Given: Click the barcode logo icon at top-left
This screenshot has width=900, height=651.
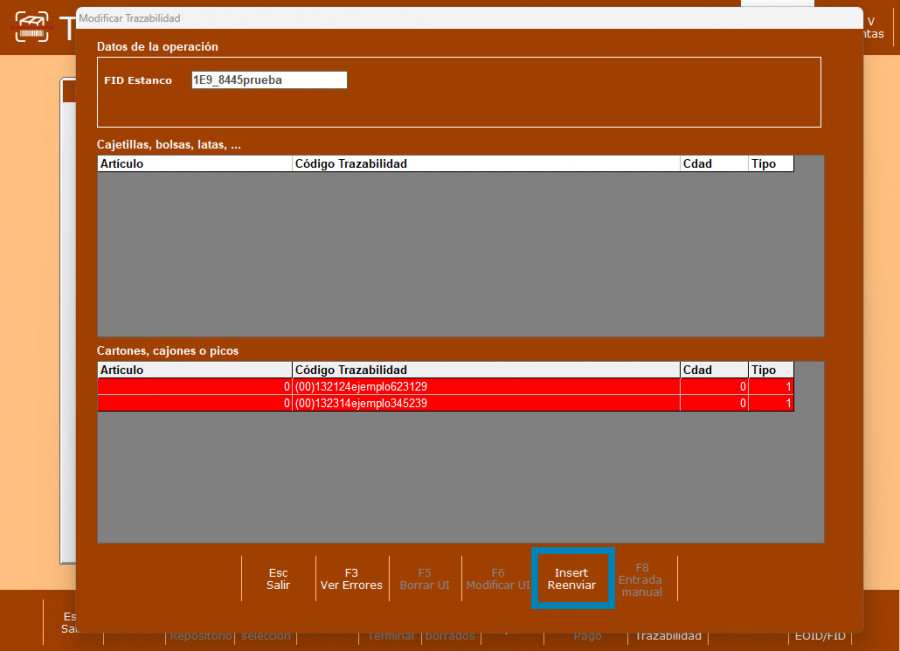Looking at the screenshot, I should point(32,28).
